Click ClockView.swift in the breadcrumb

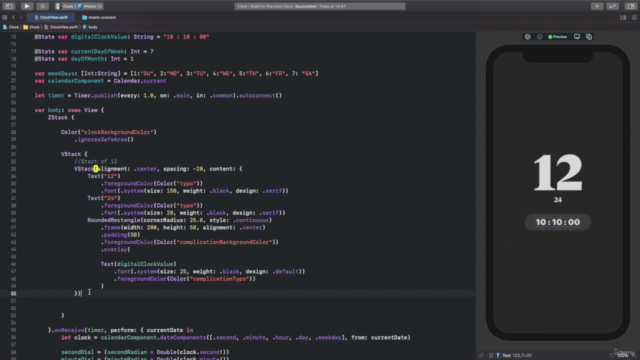[x=61, y=27]
